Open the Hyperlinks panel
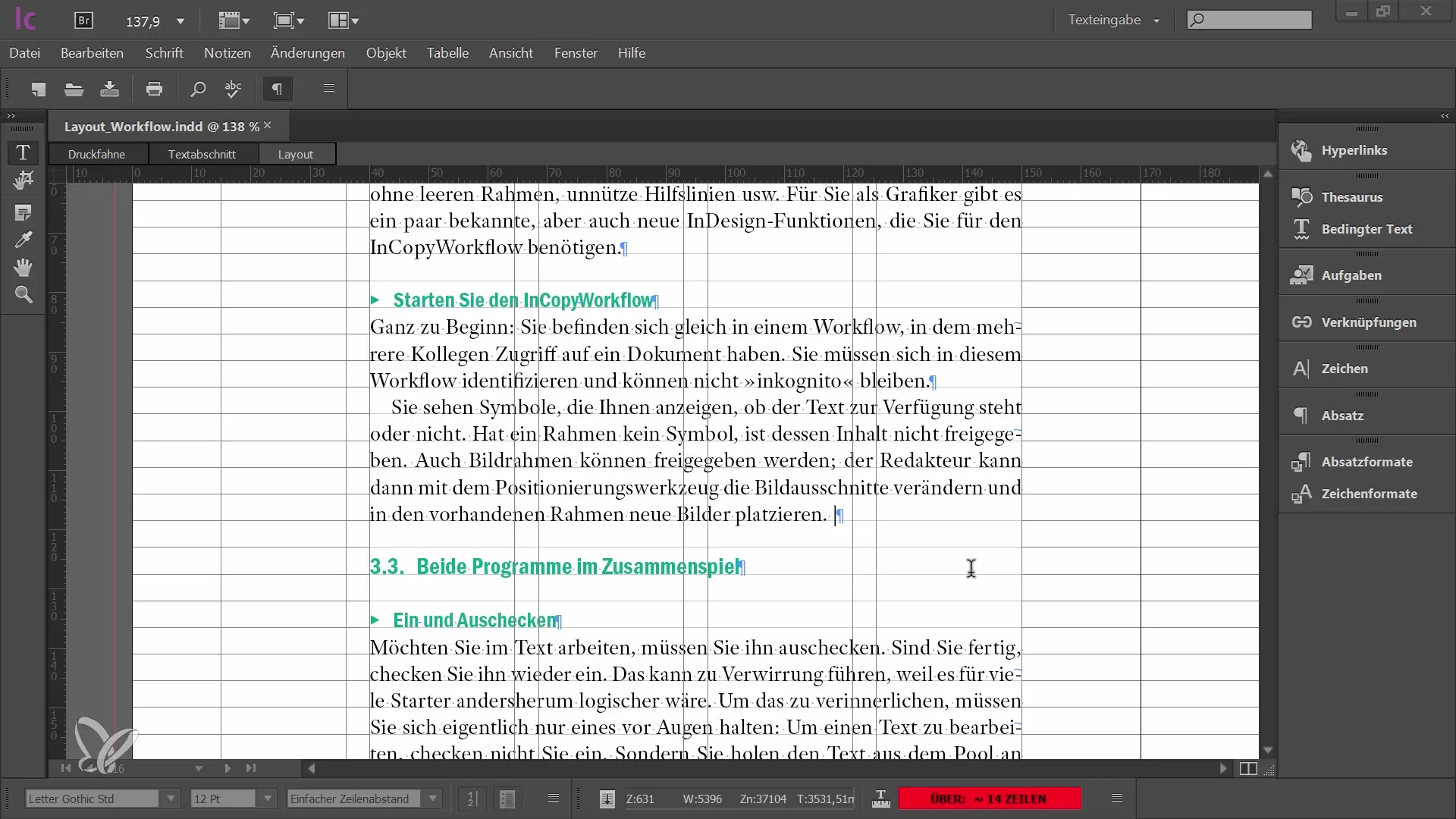Screen dimensions: 1456x819 coord(1354,150)
